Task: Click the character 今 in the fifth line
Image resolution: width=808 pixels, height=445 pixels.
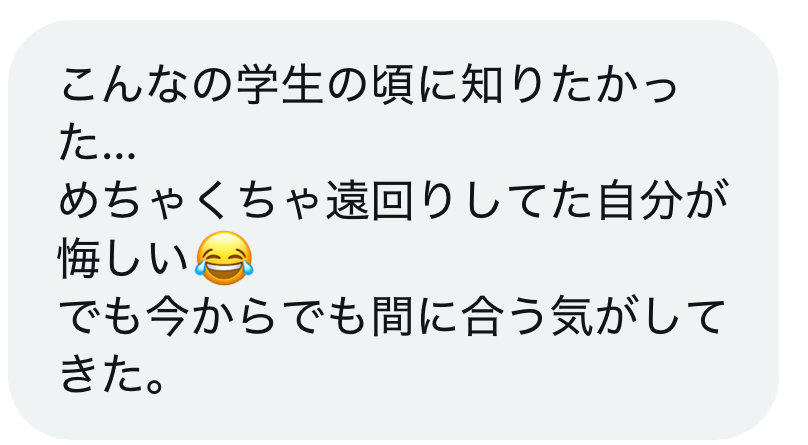Action: pyautogui.click(x=167, y=316)
